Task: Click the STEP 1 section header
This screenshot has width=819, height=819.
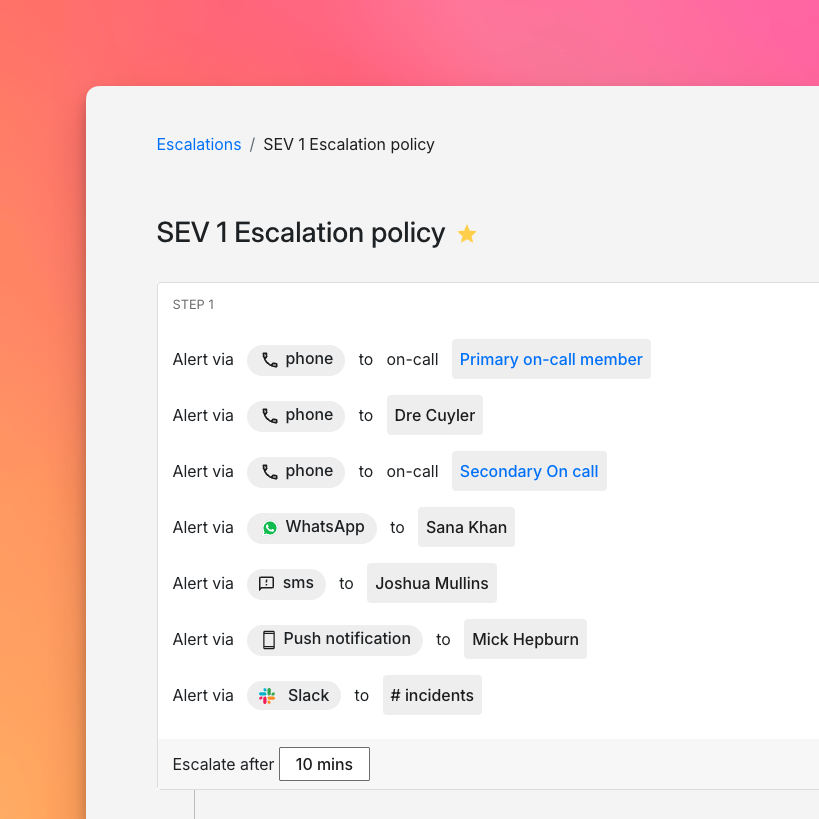Action: coord(193,304)
